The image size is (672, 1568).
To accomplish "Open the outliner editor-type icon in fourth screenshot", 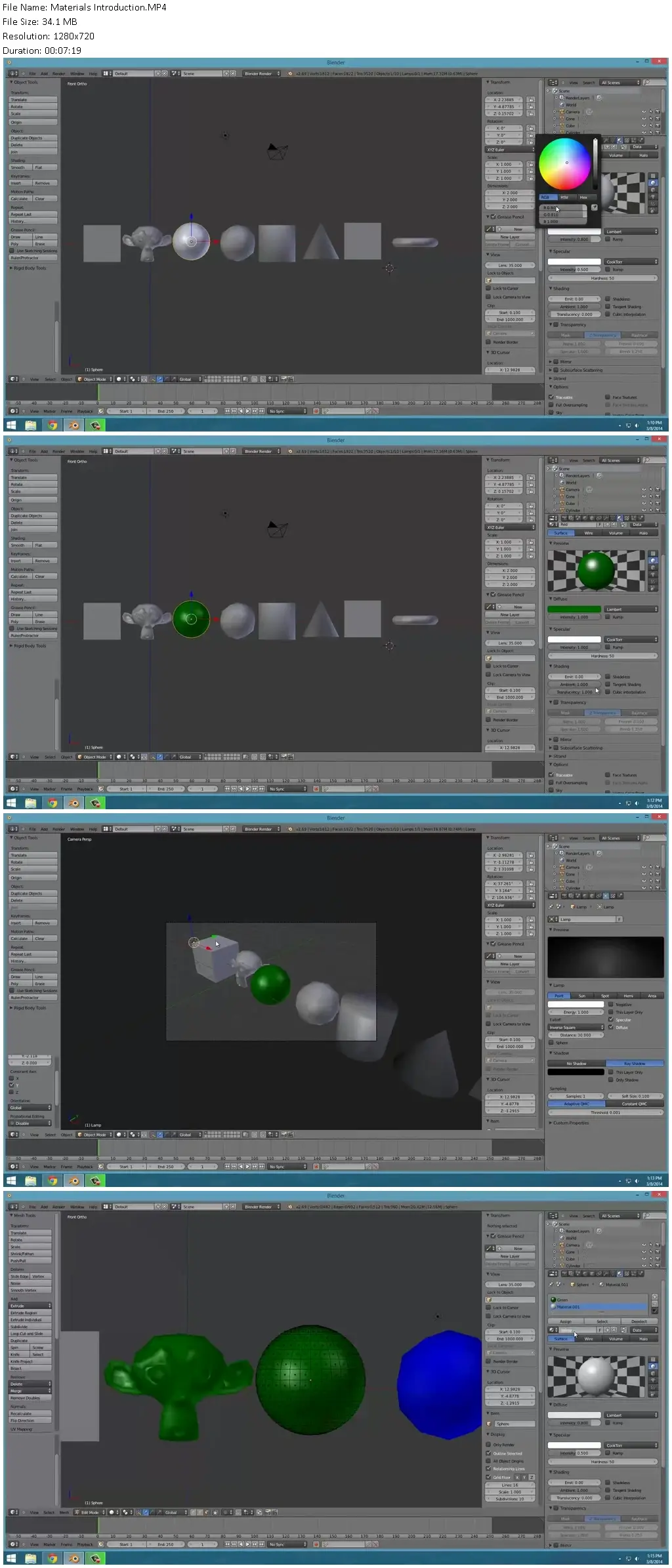I will click(553, 1216).
